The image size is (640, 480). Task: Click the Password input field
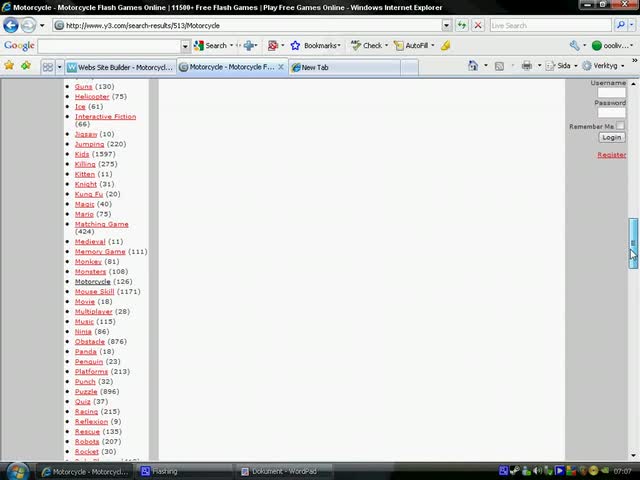(x=611, y=113)
